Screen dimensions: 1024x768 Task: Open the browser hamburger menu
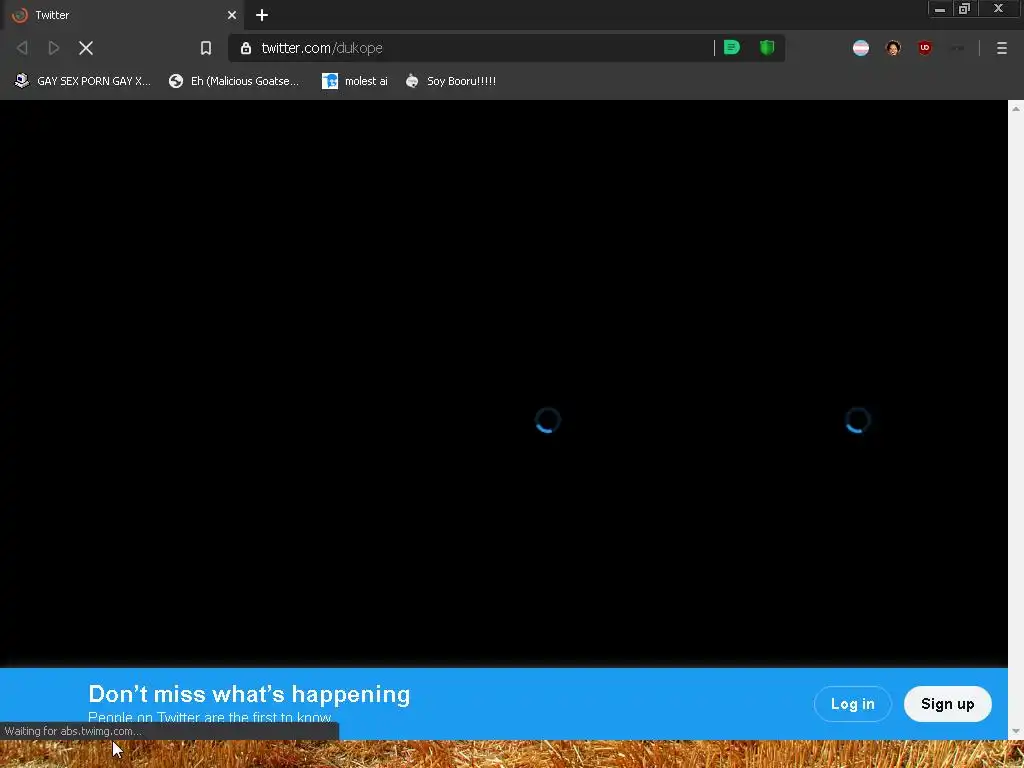1001,48
